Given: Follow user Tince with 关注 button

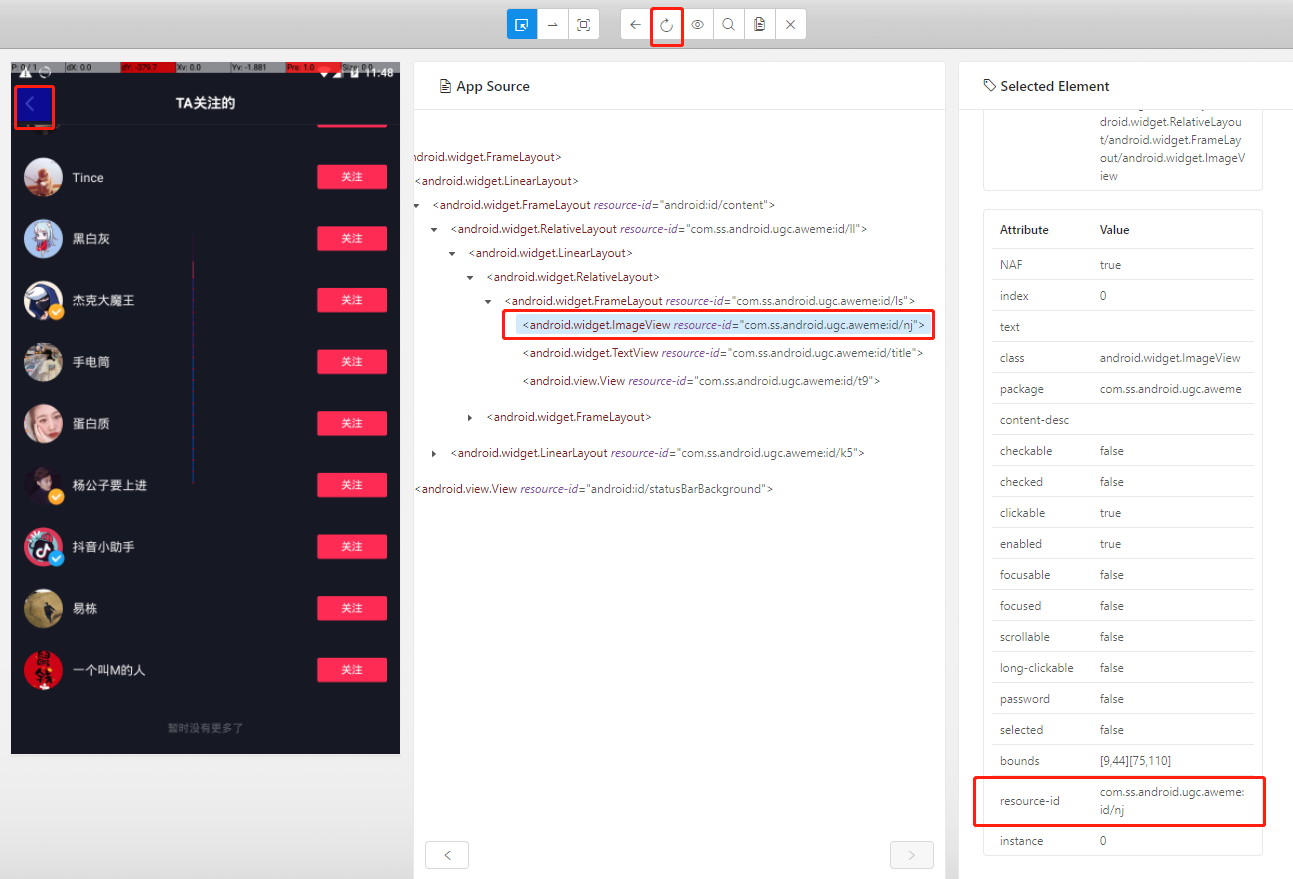Looking at the screenshot, I should tap(352, 177).
